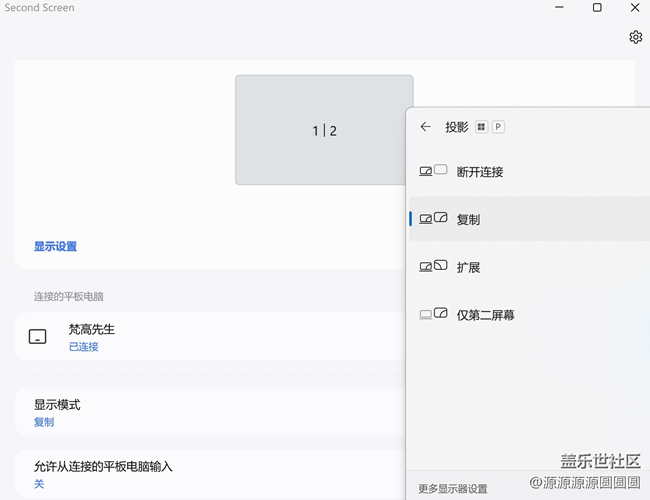Go back using the 投影 panel arrow
The image size is (650, 500).
coord(425,127)
